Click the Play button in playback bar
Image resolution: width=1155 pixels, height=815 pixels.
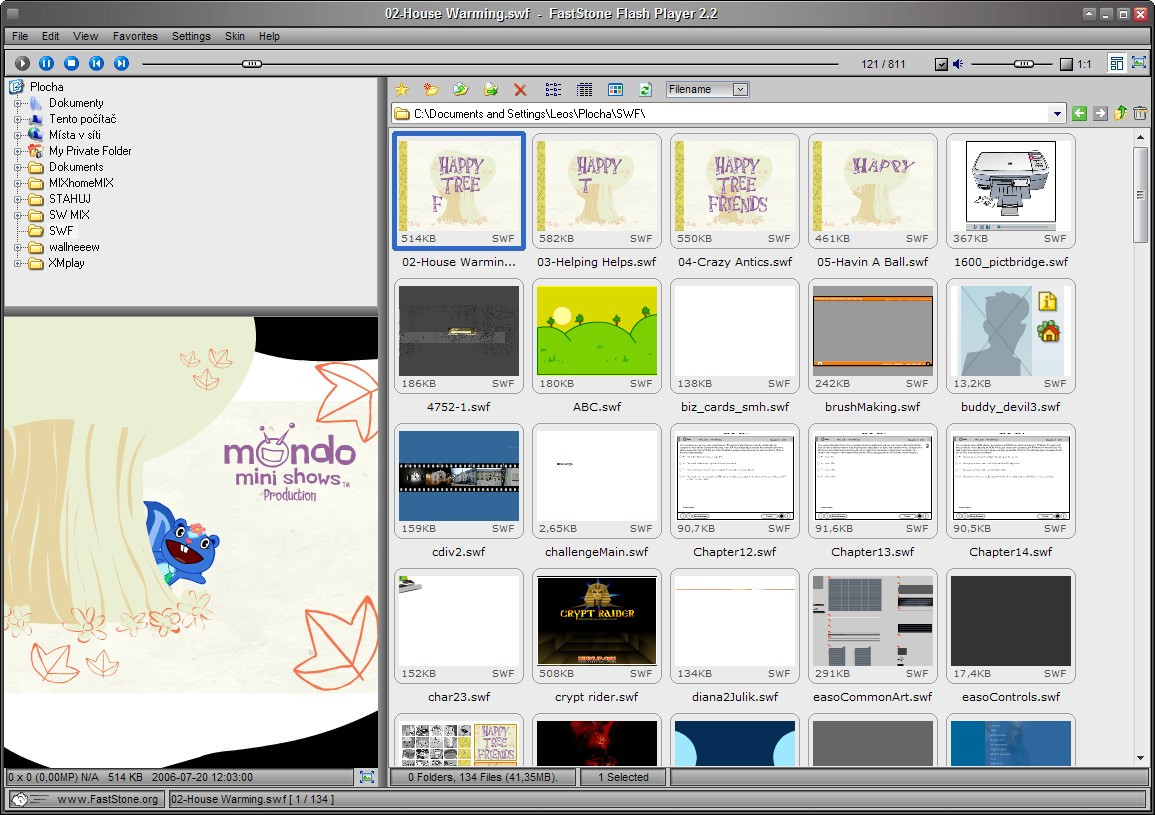coord(22,63)
